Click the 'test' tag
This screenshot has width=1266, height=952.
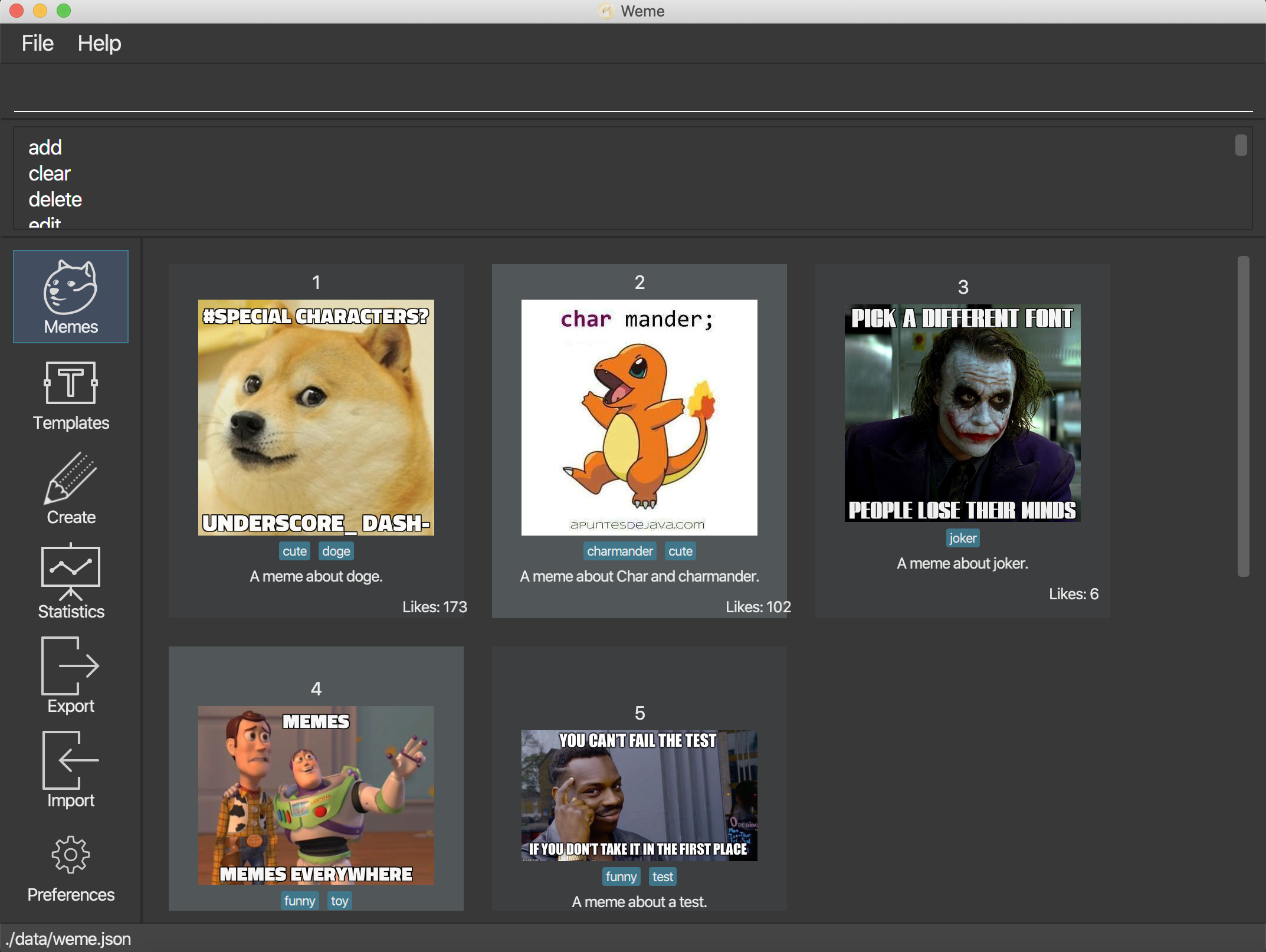(x=662, y=877)
